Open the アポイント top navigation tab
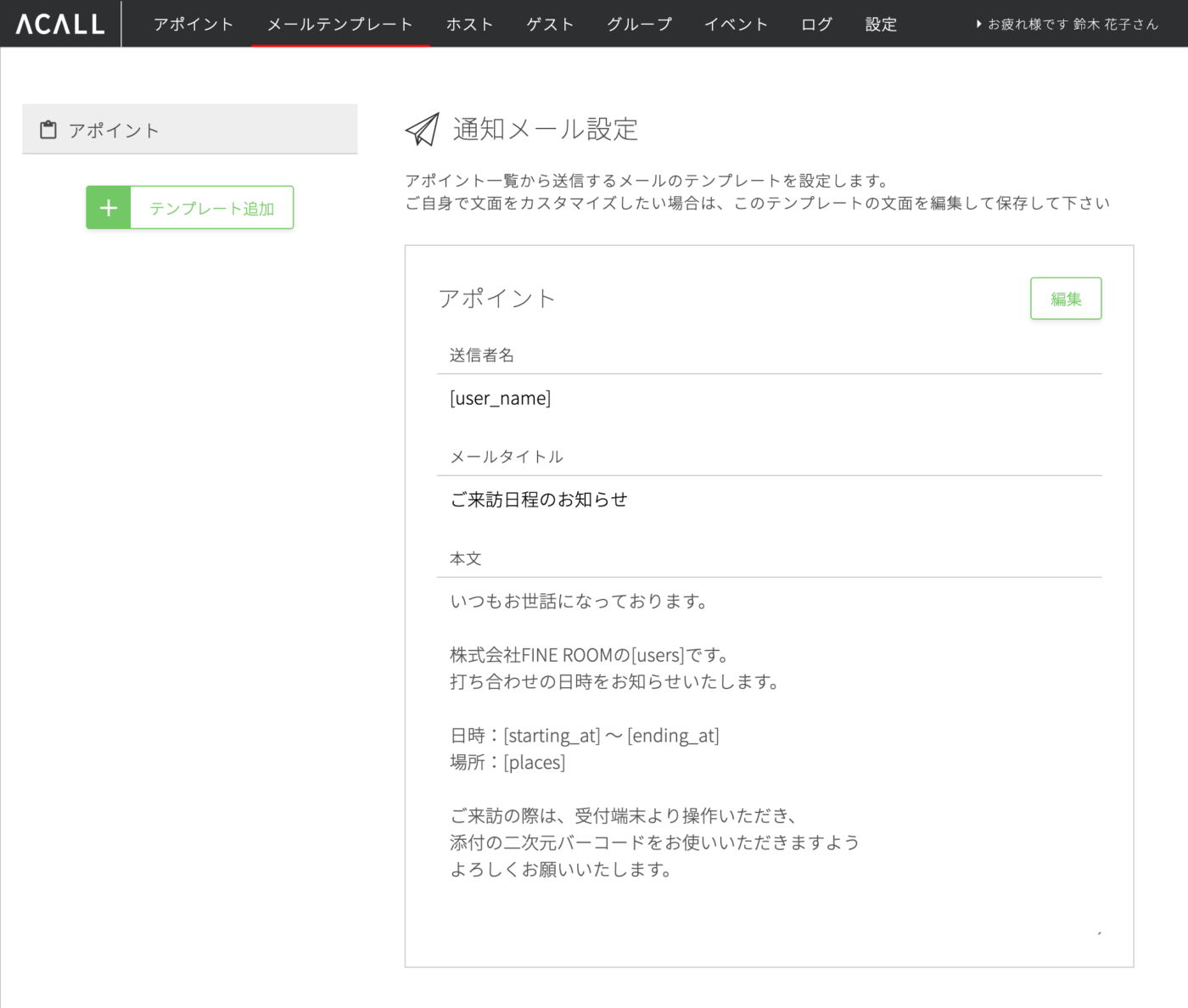1188x1008 pixels. click(193, 25)
